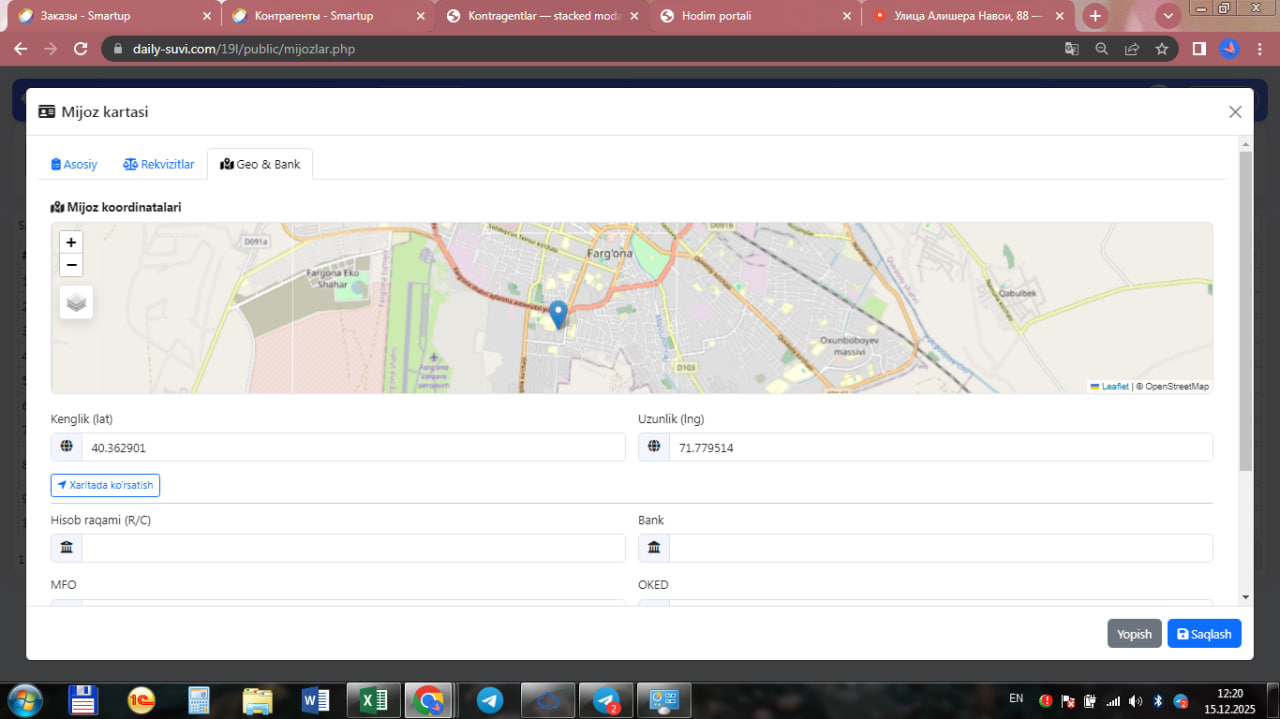Bookmark this page with star icon

click(1161, 49)
